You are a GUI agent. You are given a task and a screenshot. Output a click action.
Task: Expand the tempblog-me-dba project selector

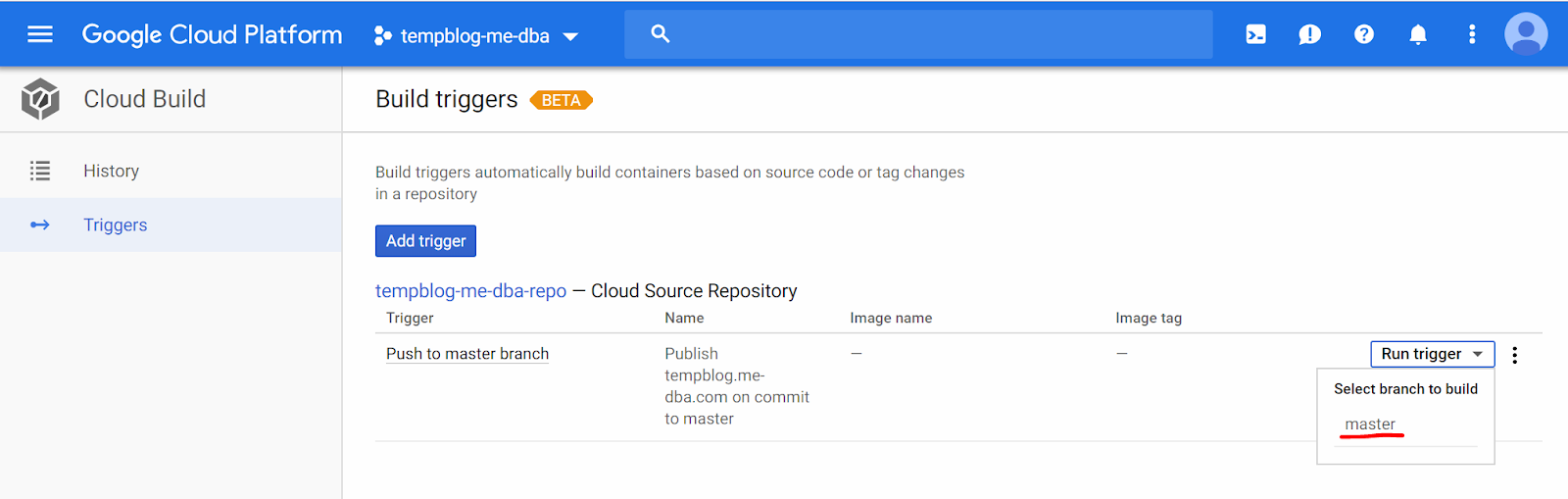(476, 36)
